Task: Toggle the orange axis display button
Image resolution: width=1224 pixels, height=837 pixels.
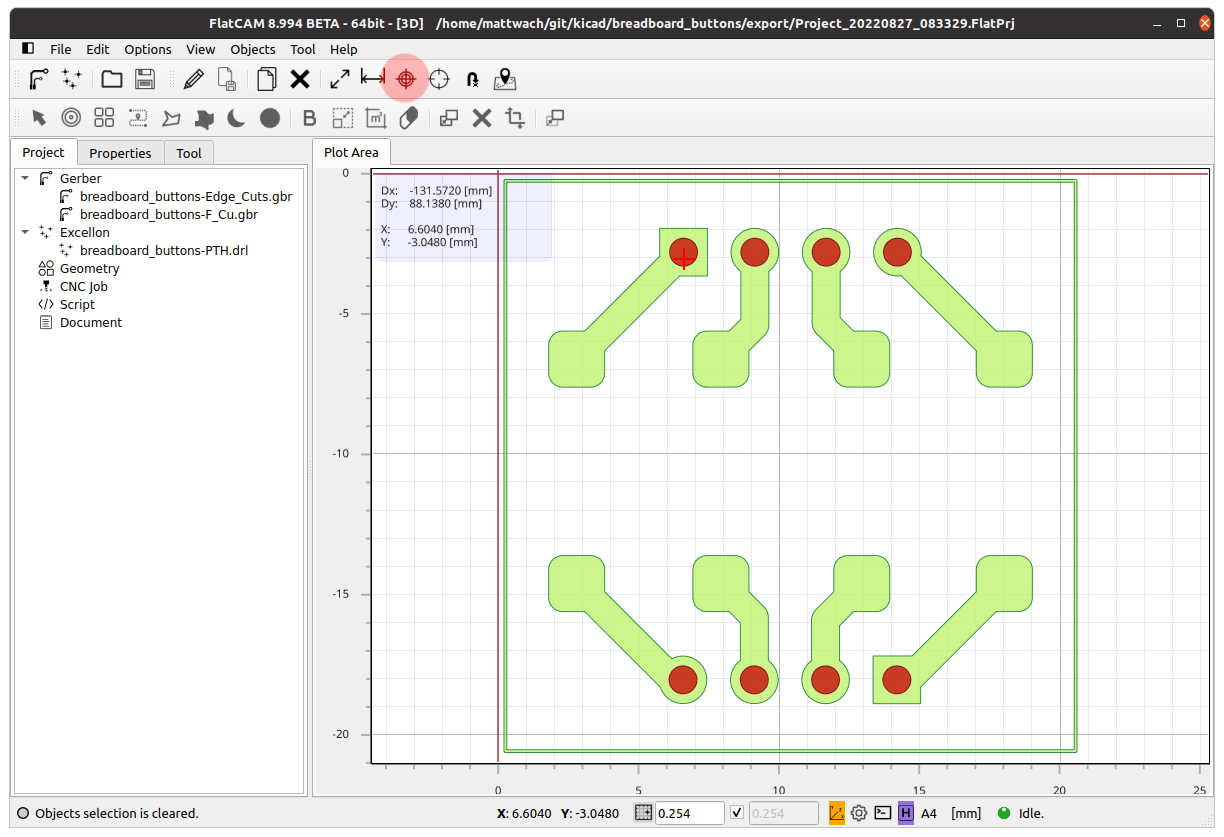Action: [837, 813]
